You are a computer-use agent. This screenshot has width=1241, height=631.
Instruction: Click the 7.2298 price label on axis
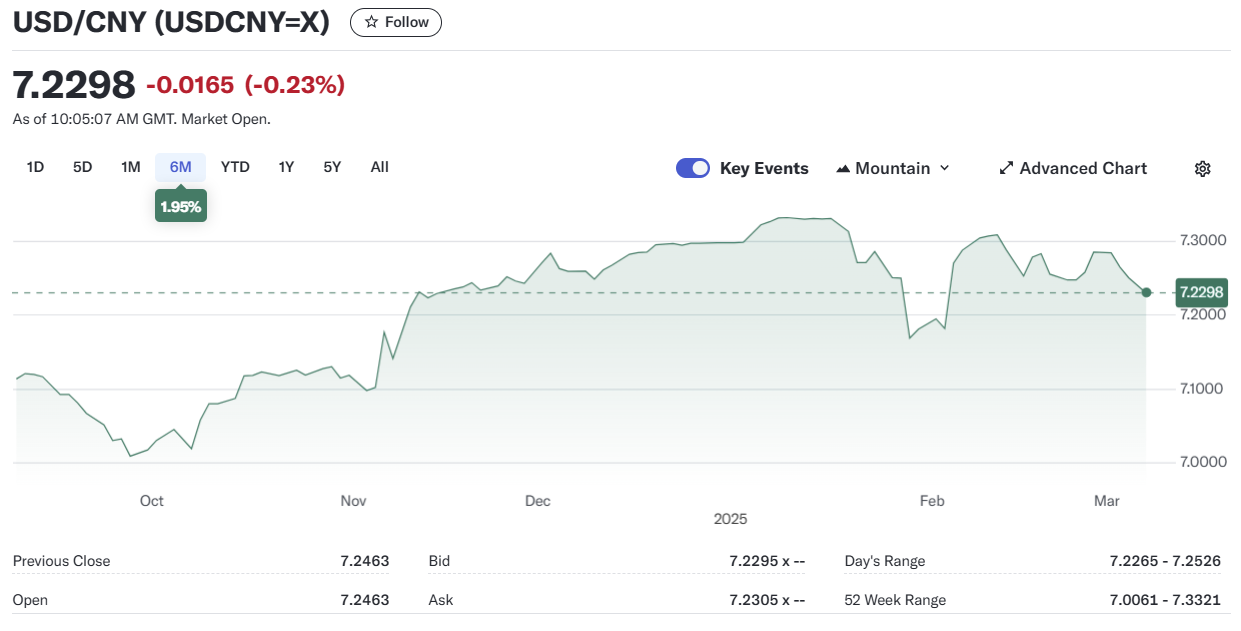1201,292
